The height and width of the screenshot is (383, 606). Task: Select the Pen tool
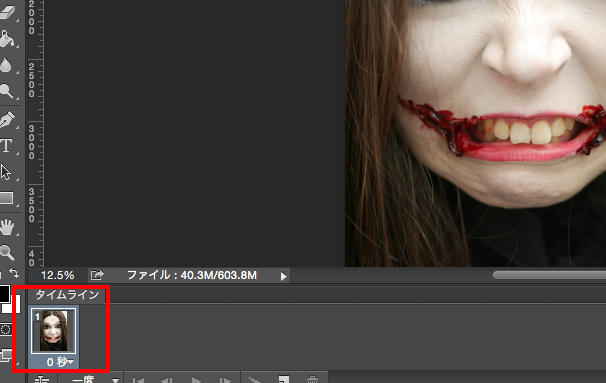click(x=8, y=119)
